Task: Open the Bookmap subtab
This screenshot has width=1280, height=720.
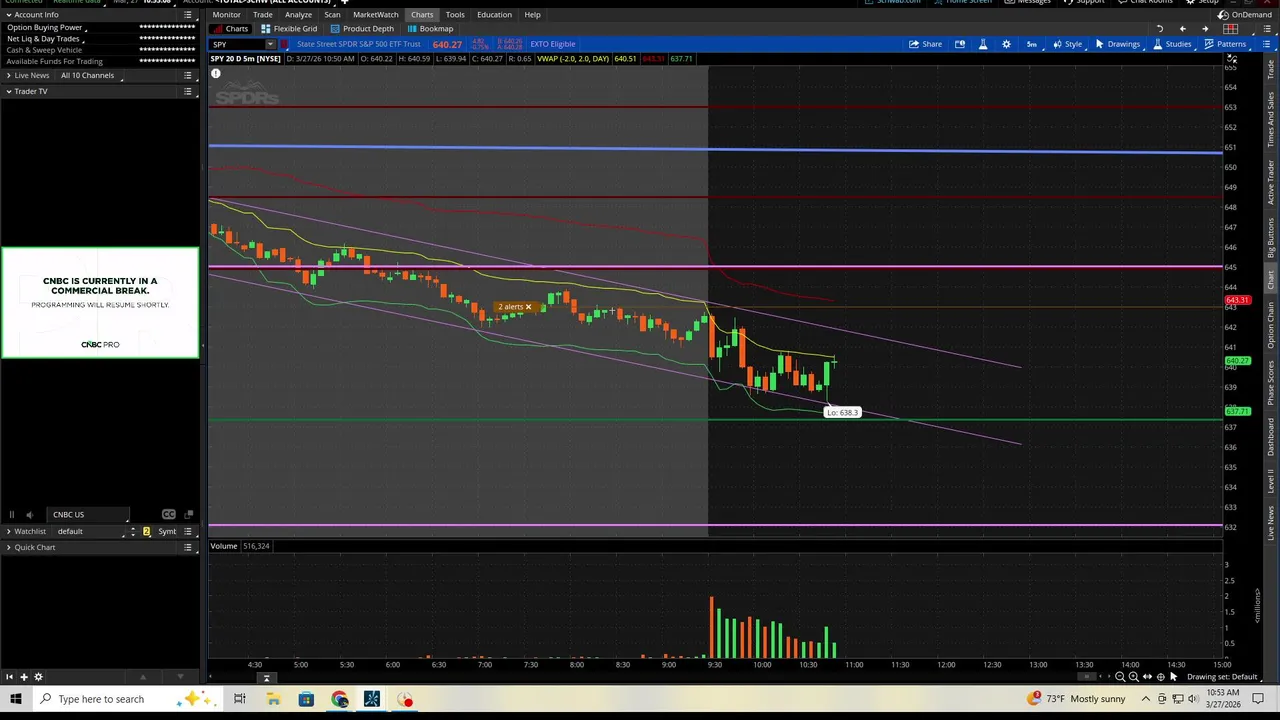Action: pyautogui.click(x=430, y=29)
